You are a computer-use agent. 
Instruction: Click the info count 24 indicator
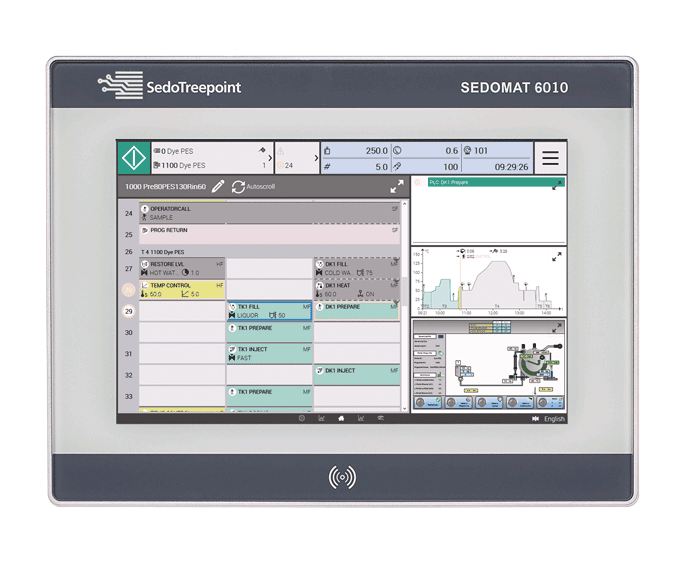click(x=285, y=165)
